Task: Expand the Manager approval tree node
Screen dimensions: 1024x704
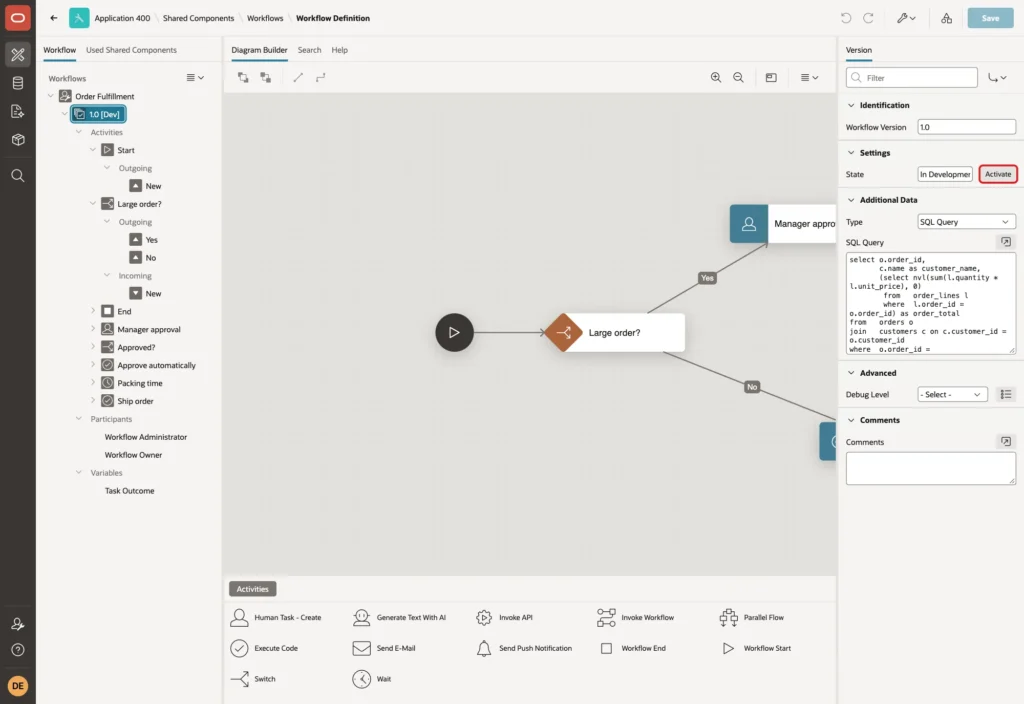Action: click(x=93, y=329)
